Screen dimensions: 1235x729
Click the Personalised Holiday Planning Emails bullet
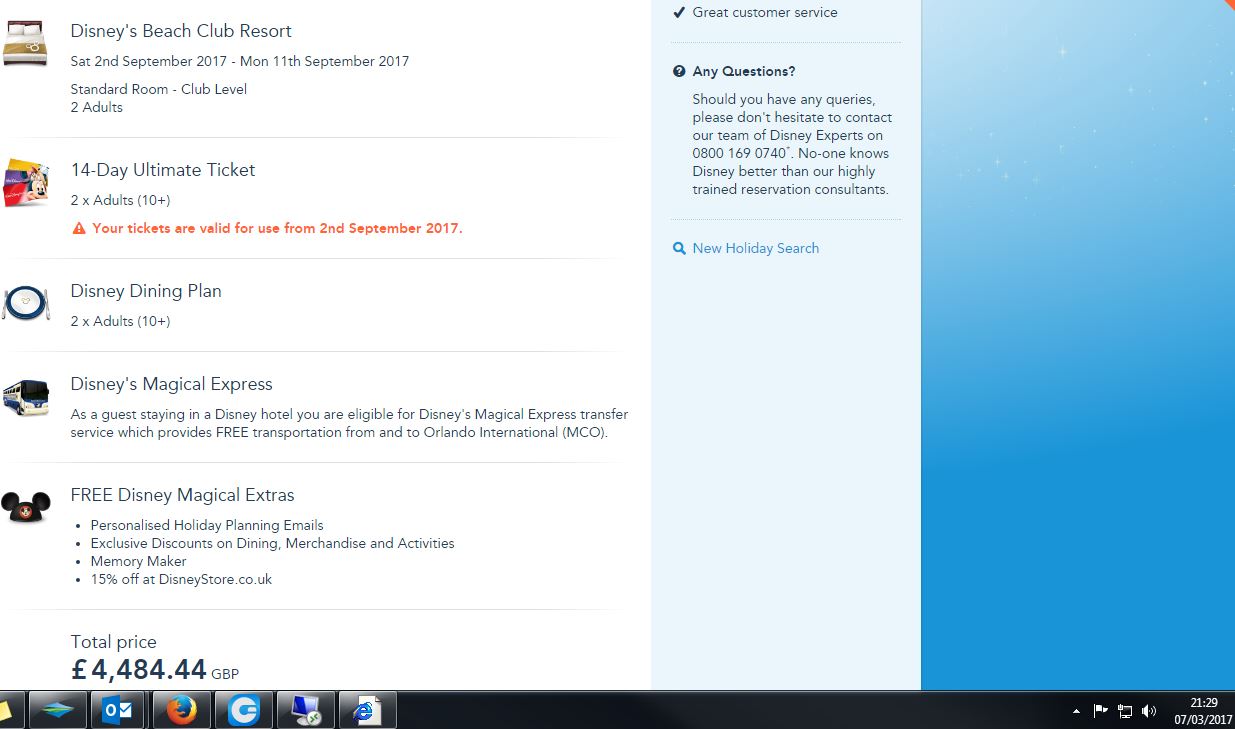point(207,525)
